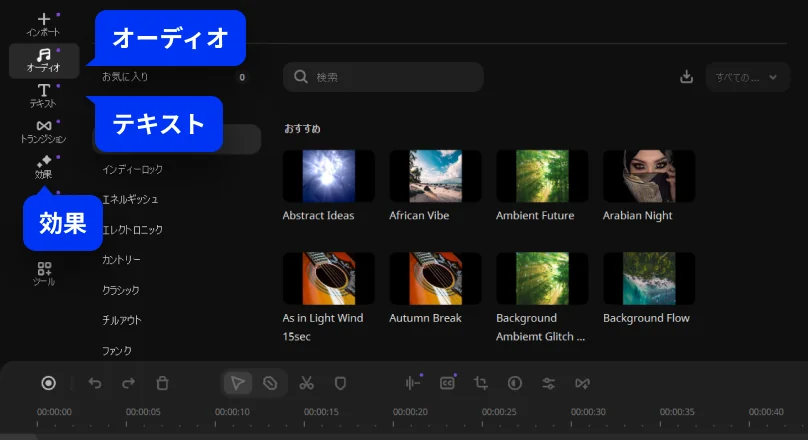Click the Ambient Future track thumbnail
This screenshot has width=808, height=440.
point(542,176)
